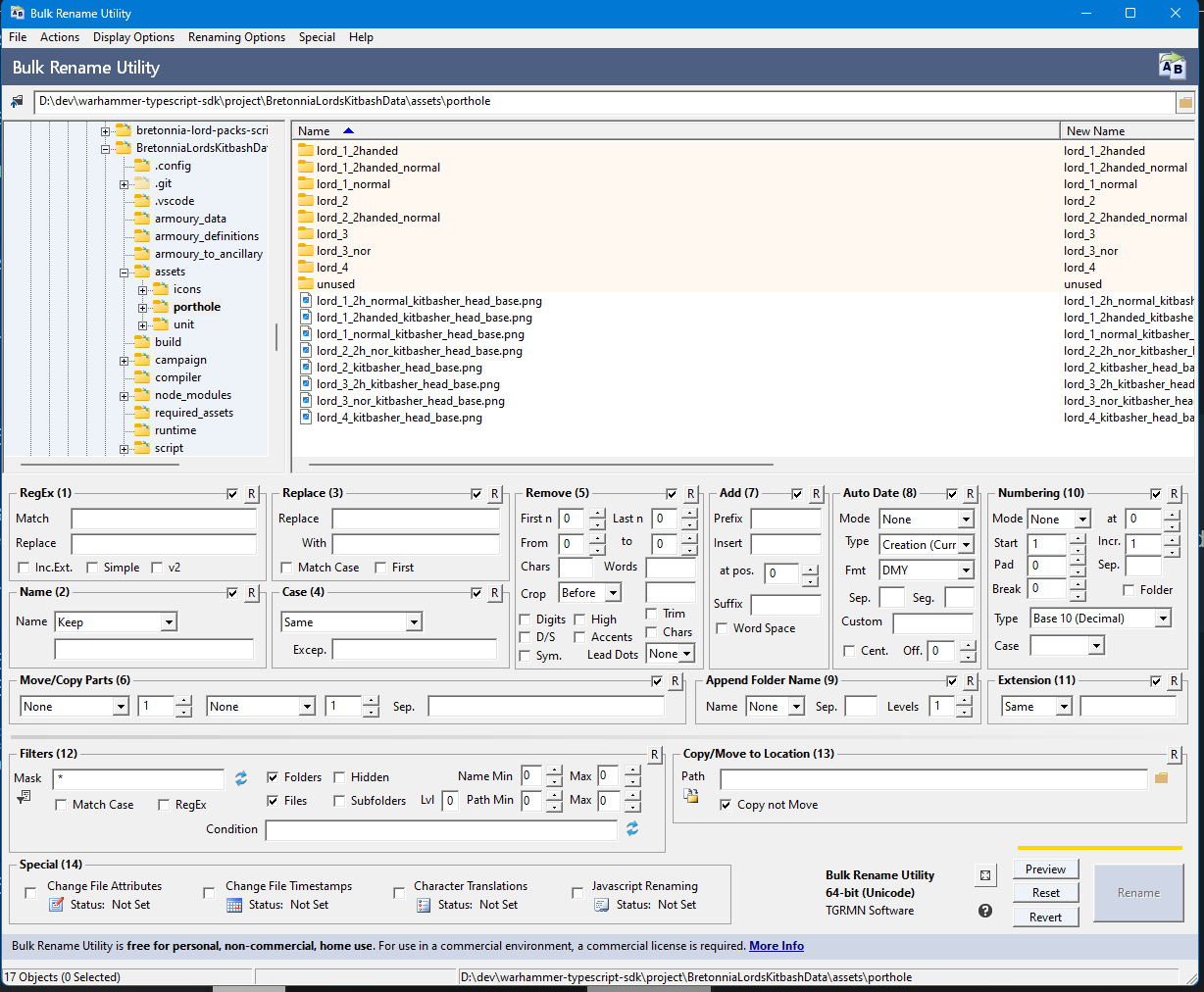Open the More Info link
Viewport: 1204px width, 992px height.
[776, 946]
